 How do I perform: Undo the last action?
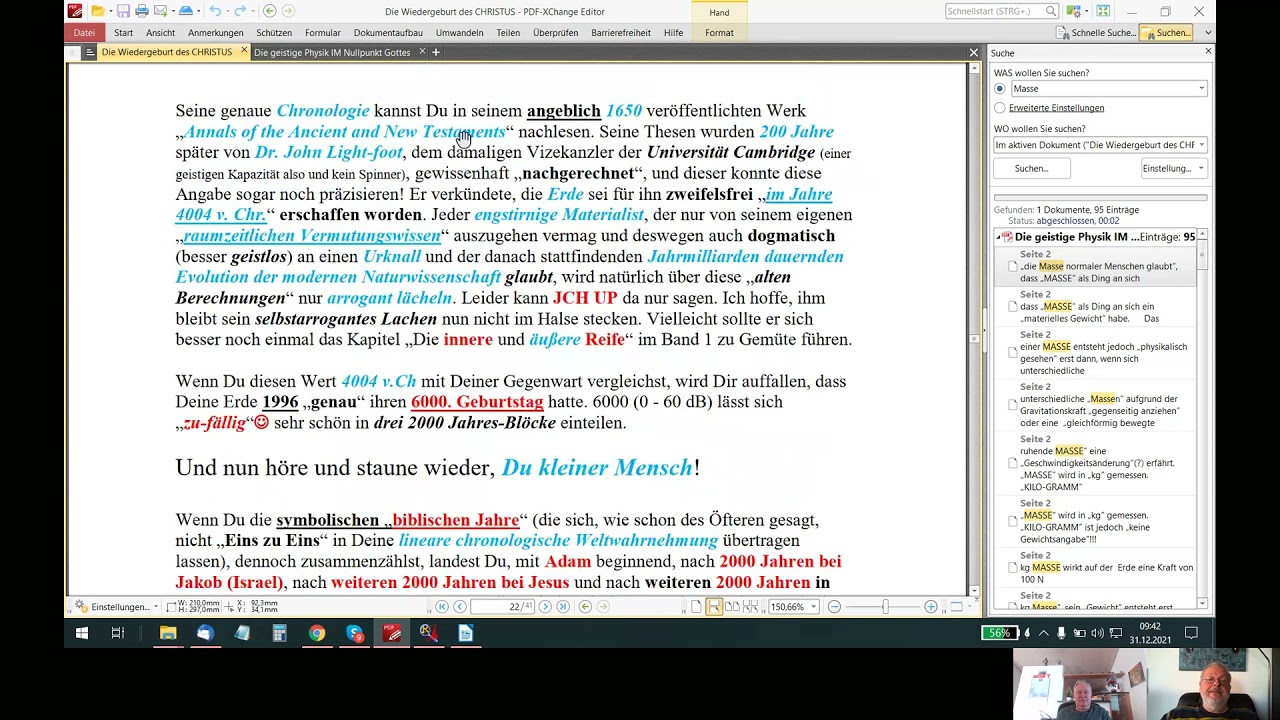(215, 11)
